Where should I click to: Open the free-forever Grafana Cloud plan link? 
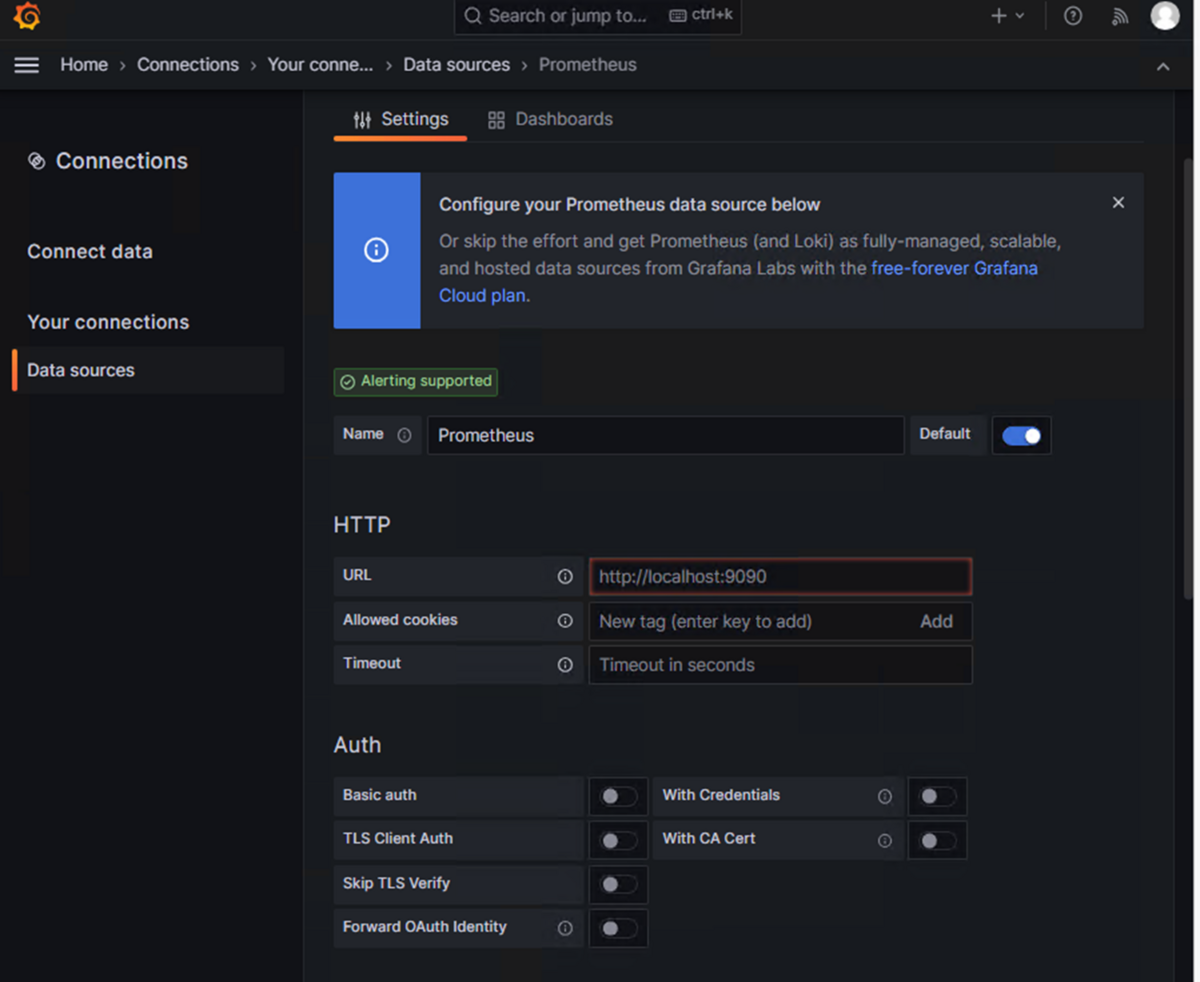[955, 269]
